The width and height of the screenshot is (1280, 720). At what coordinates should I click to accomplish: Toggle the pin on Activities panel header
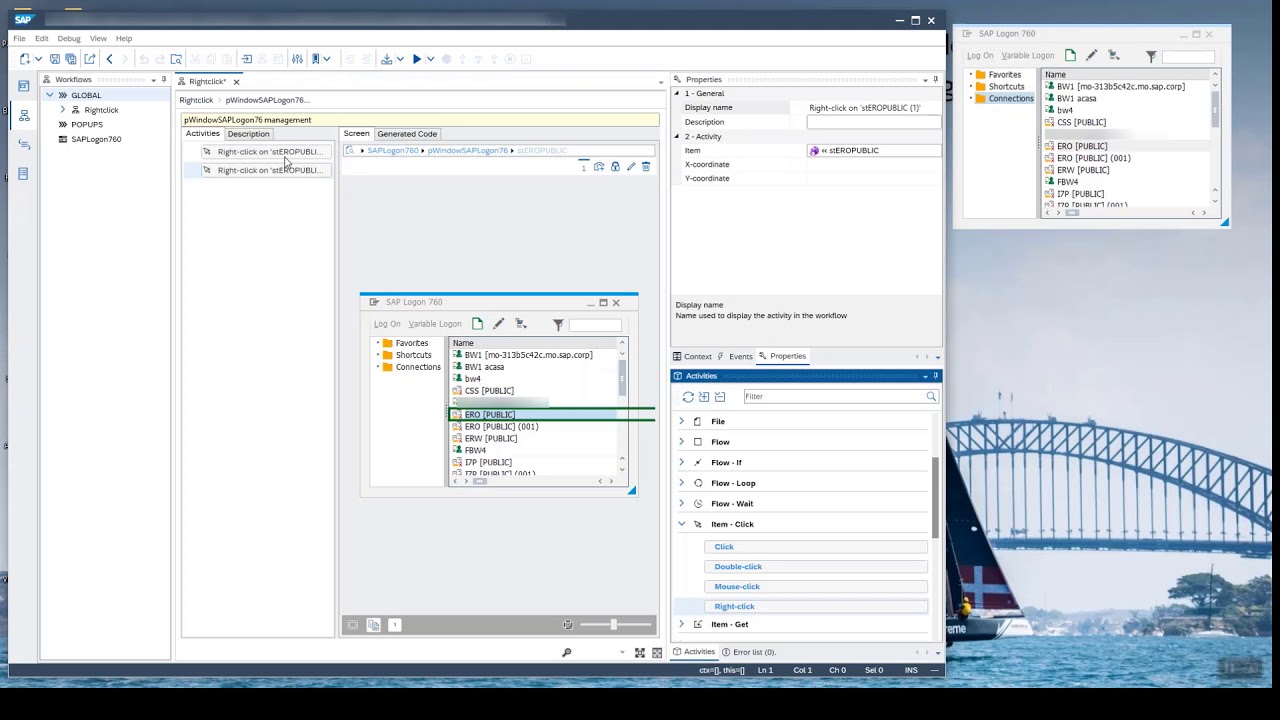[x=936, y=376]
